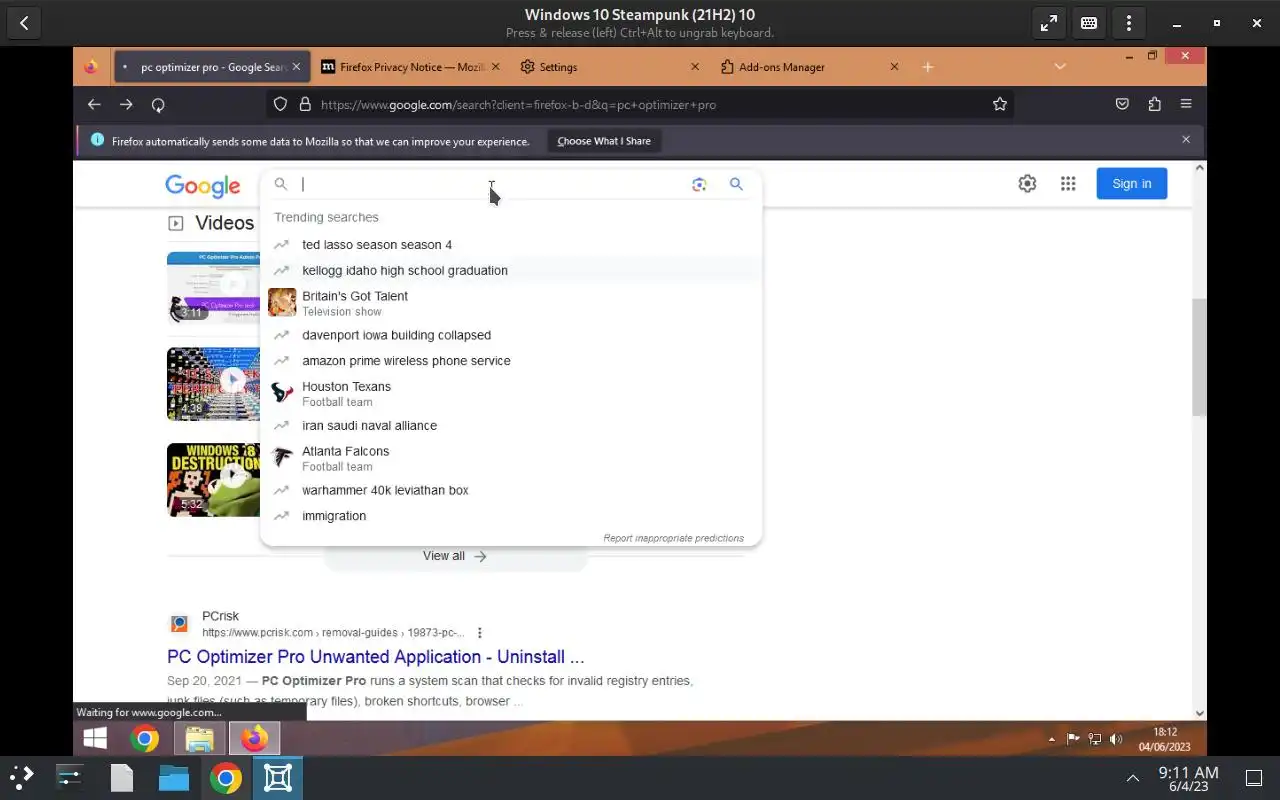Dismiss the Firefox data notification bar
Image resolution: width=1280 pixels, height=800 pixels.
click(1186, 140)
